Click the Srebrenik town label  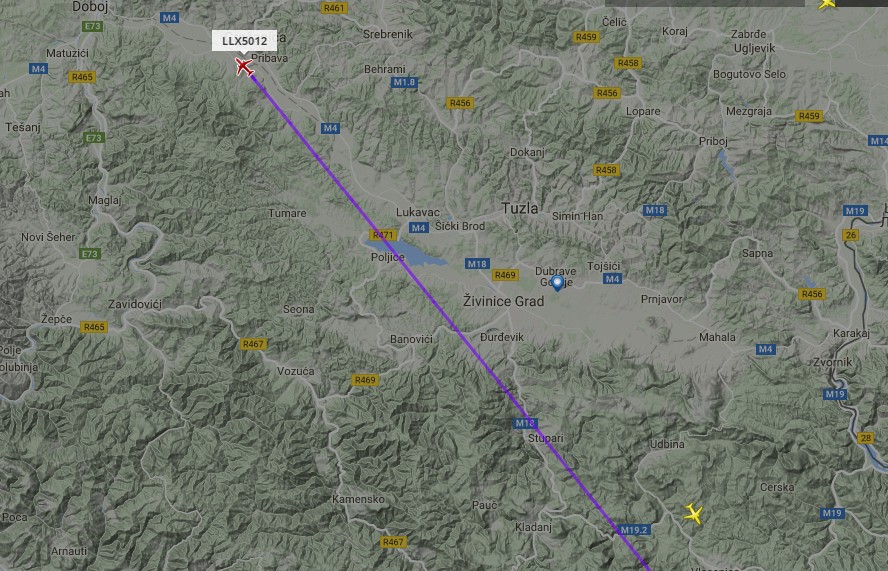[x=388, y=34]
